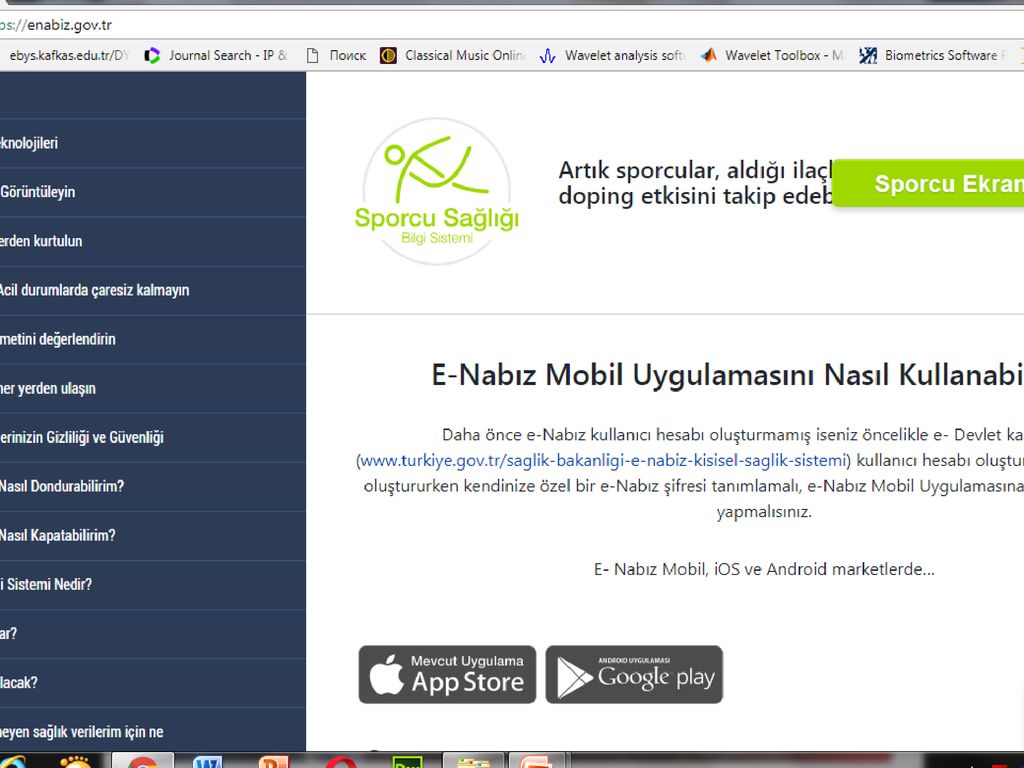Select the 'Görüntüleyin' sidebar item
Screen dimensions: 1024x768
[x=153, y=192]
